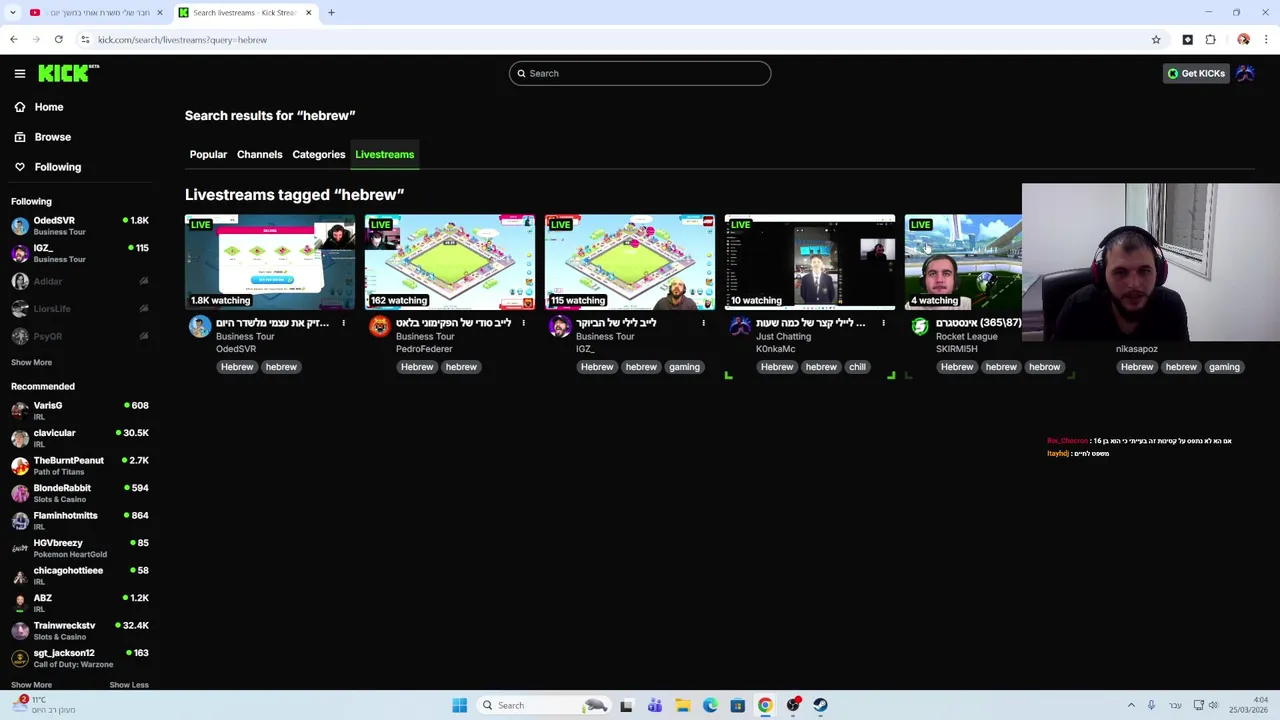Click the chill tag on K0nkaMc's stream
1280x720 pixels.
[857, 367]
